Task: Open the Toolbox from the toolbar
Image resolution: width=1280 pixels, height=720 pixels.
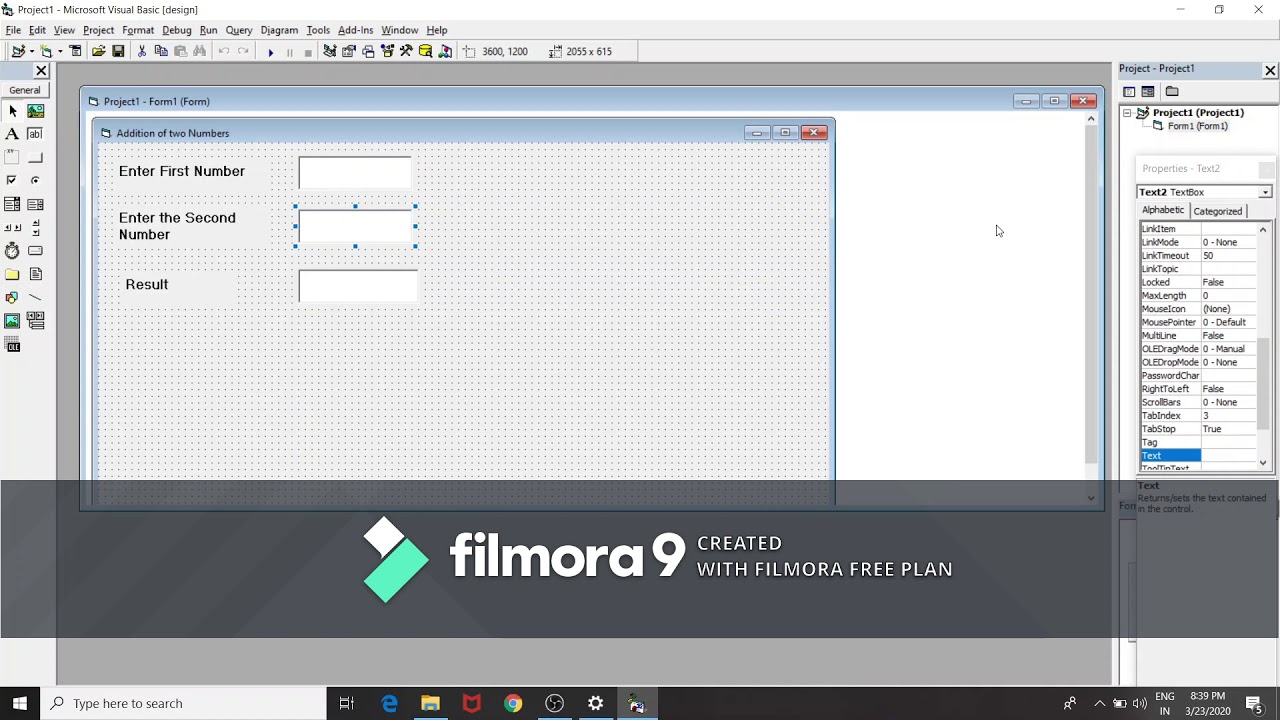Action: click(406, 51)
